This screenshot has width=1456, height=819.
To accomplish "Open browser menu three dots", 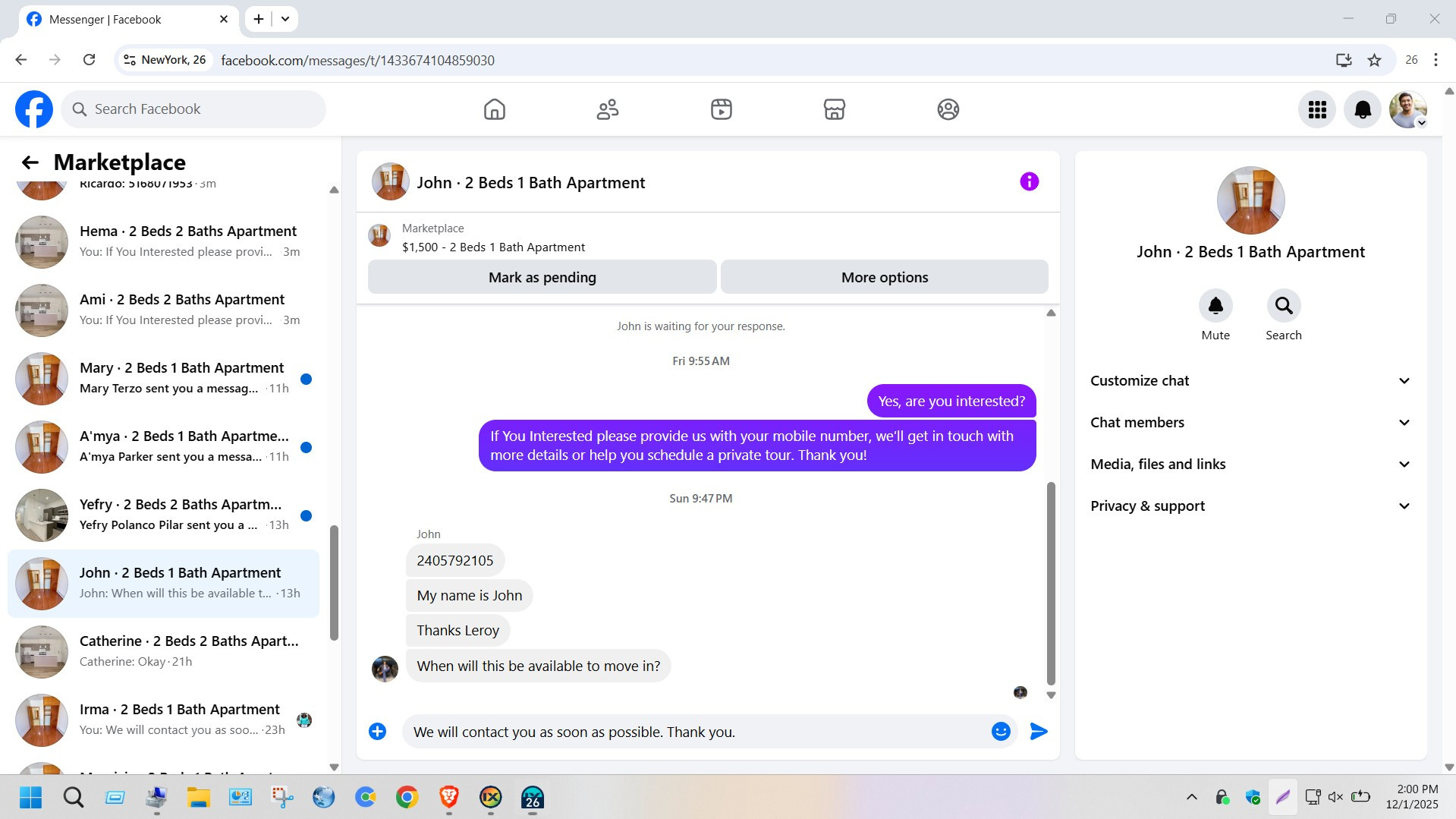I will pos(1436,60).
